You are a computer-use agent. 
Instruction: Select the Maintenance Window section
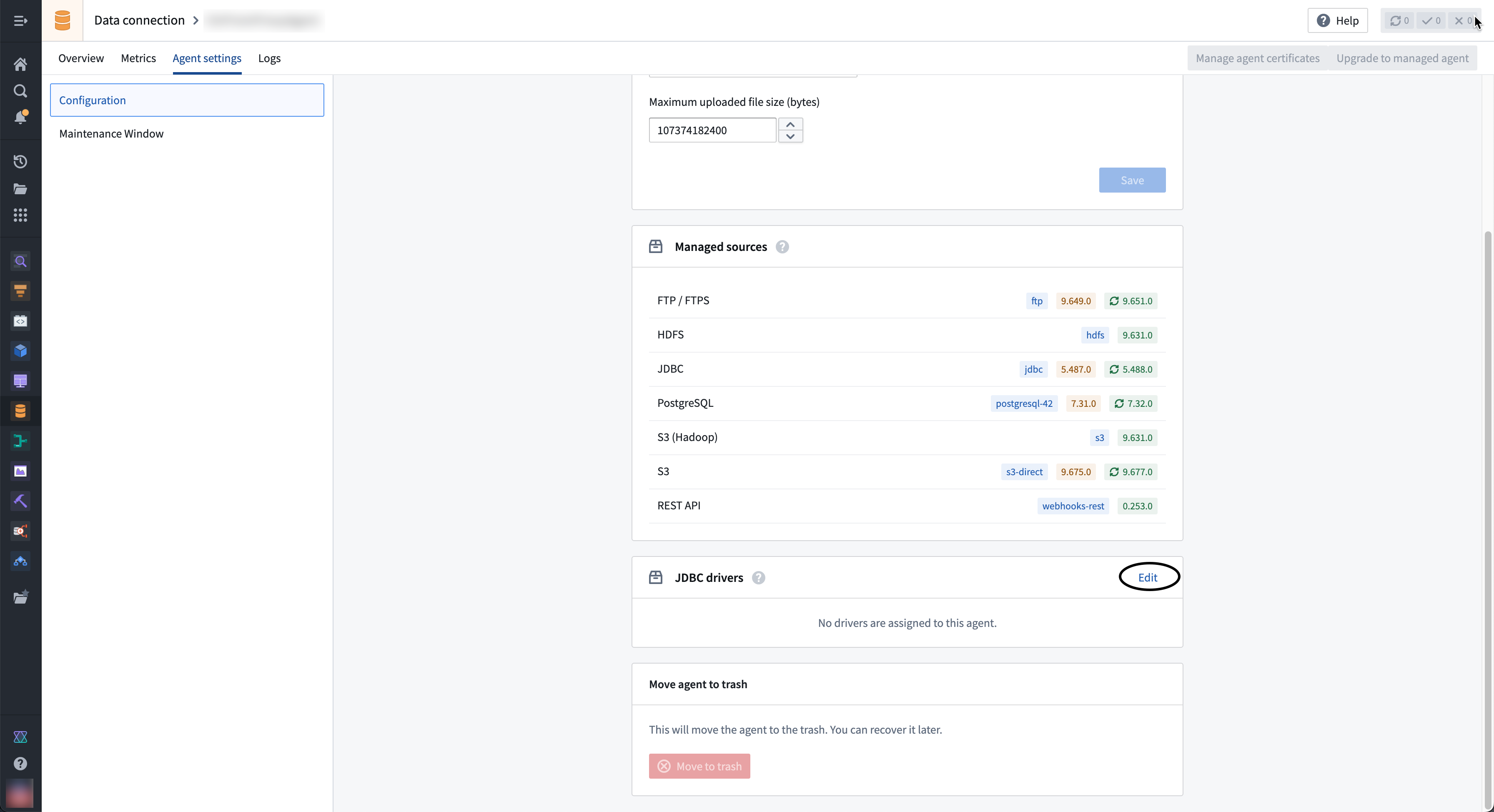click(x=187, y=133)
